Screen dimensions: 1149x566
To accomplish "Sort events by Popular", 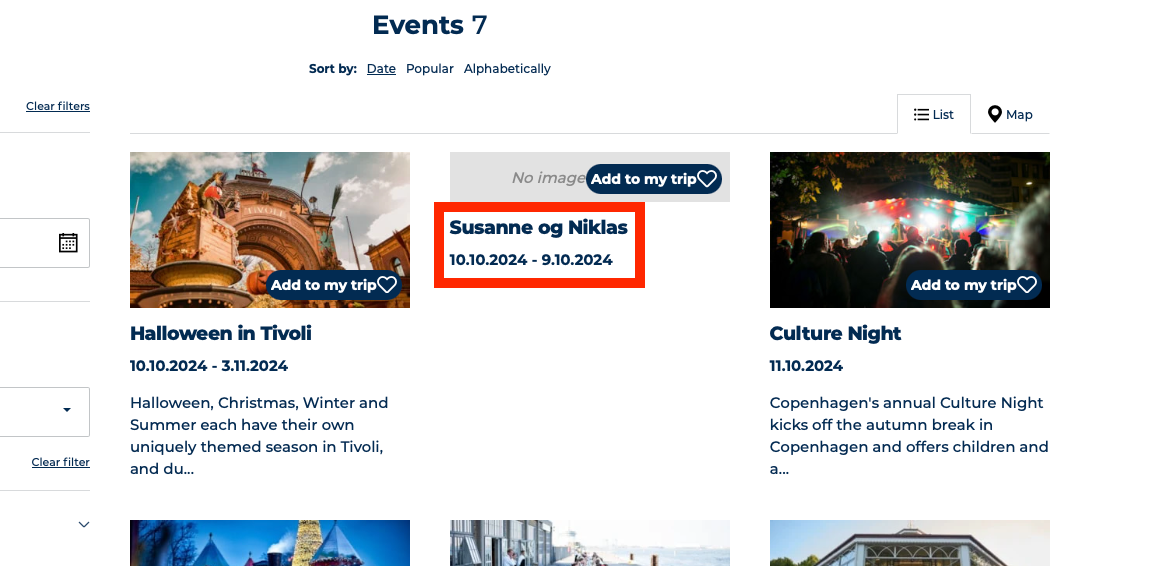I will tap(429, 69).
